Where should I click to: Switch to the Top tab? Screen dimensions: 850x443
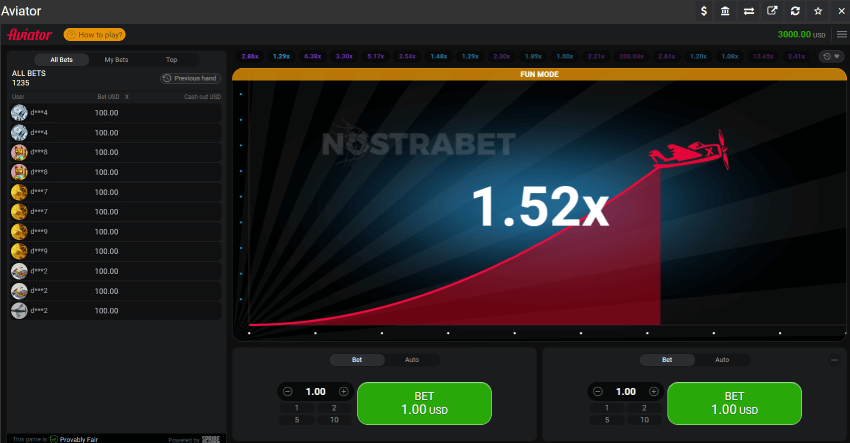click(171, 60)
